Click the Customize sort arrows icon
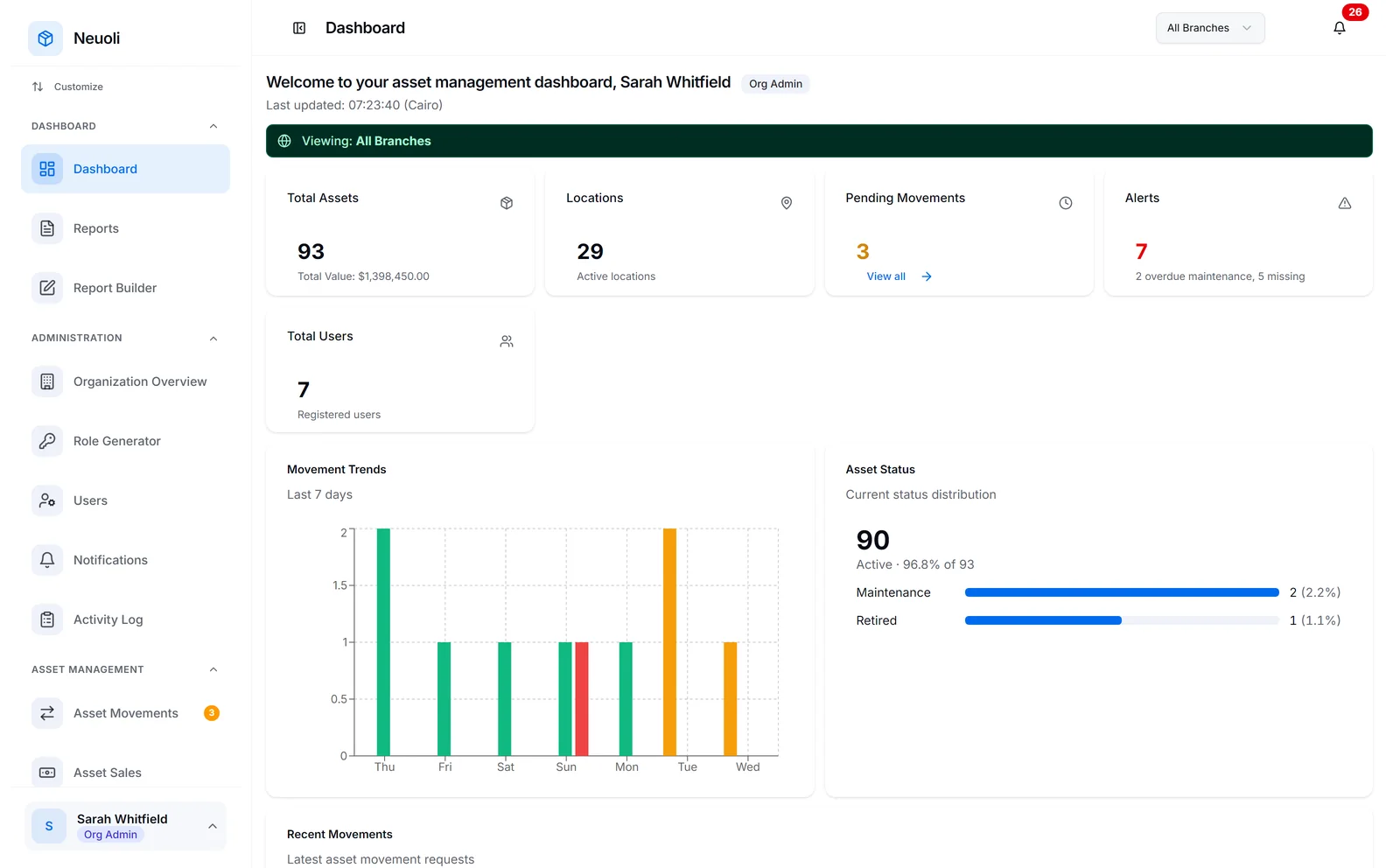The width and height of the screenshot is (1400, 868). (x=38, y=87)
